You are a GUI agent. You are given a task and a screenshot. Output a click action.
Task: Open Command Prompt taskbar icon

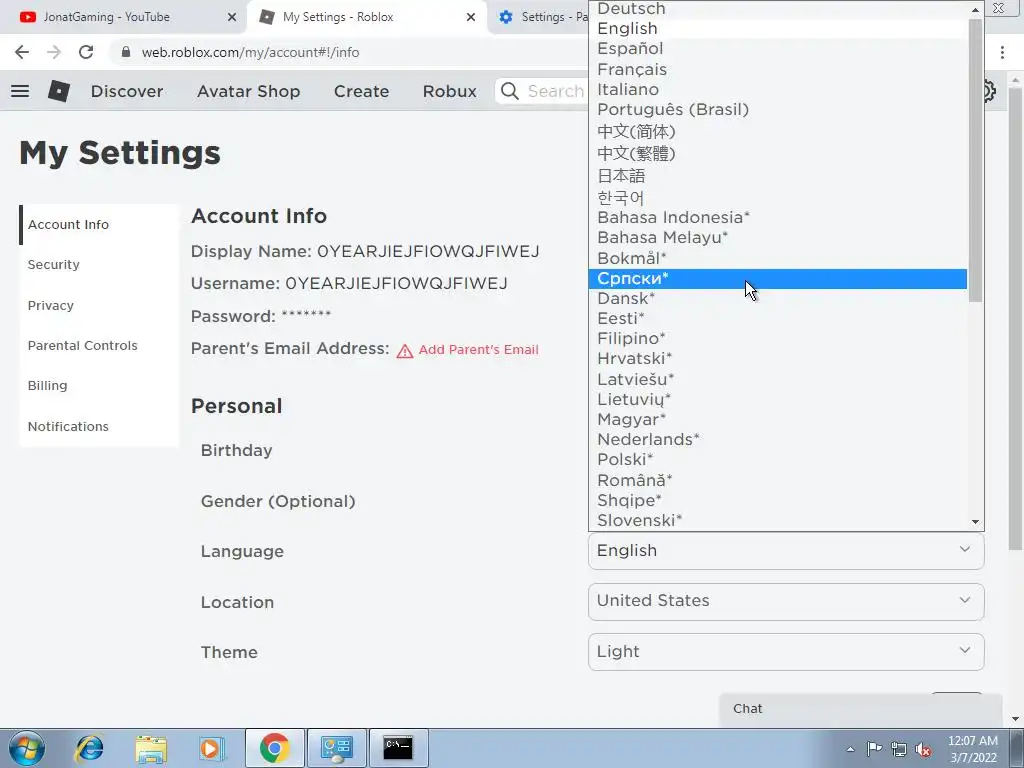pyautogui.click(x=398, y=748)
